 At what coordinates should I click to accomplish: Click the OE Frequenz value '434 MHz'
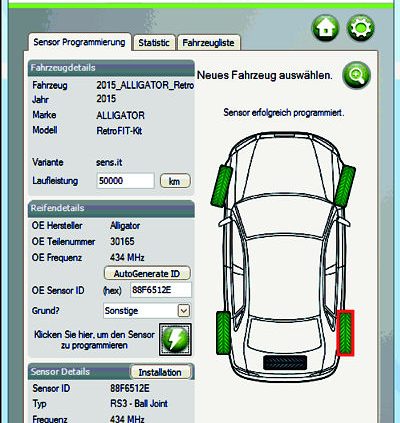(127, 258)
